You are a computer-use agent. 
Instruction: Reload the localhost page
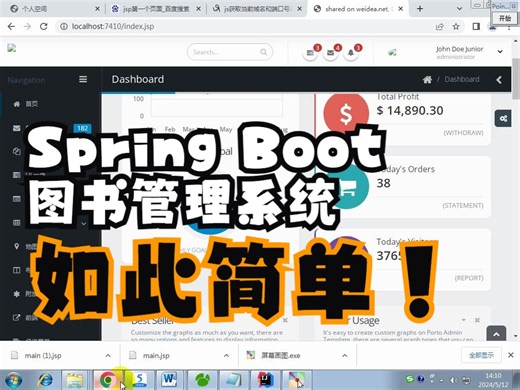pyautogui.click(x=44, y=26)
